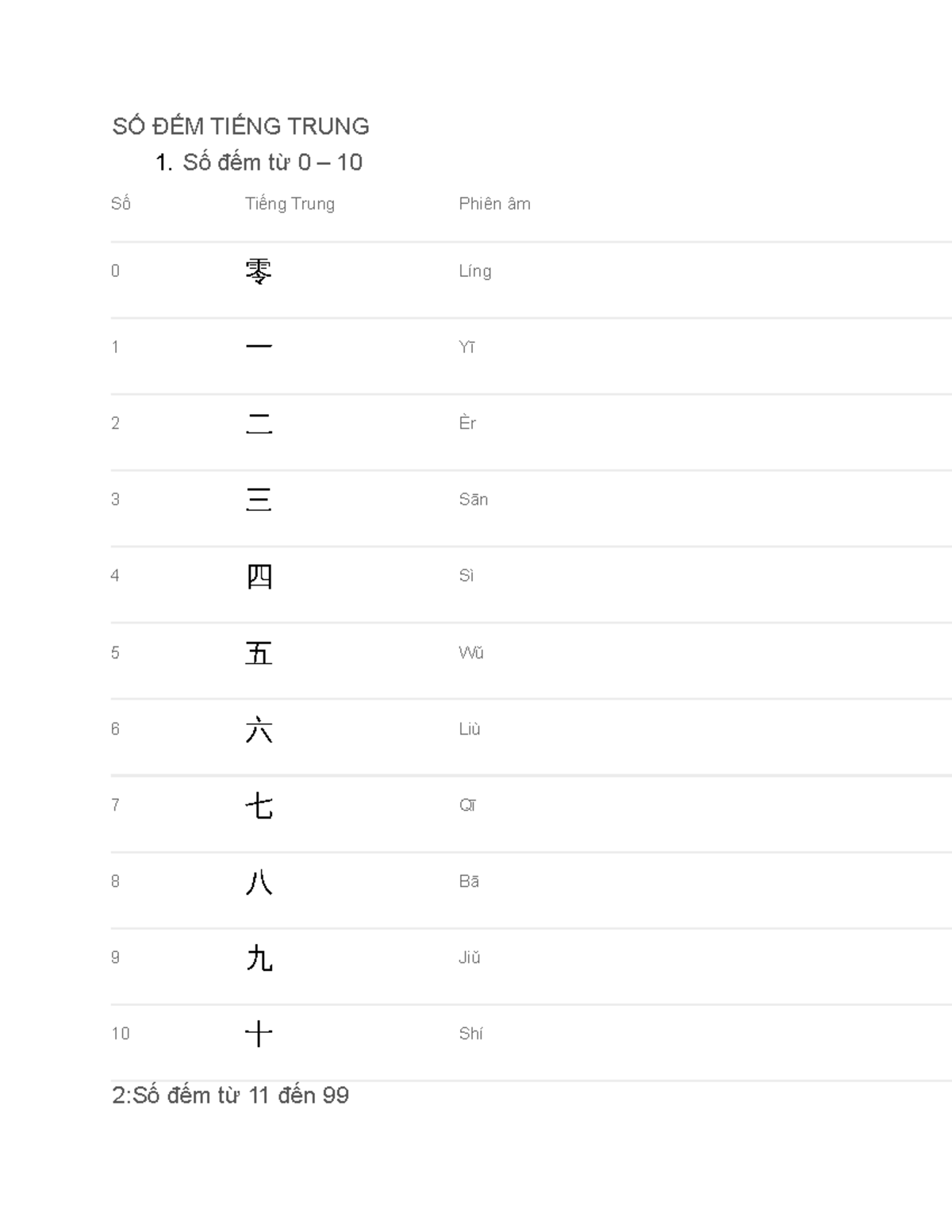Click the "Phiên âm" column header
Viewport: 952px width, 1232px height.
[494, 204]
